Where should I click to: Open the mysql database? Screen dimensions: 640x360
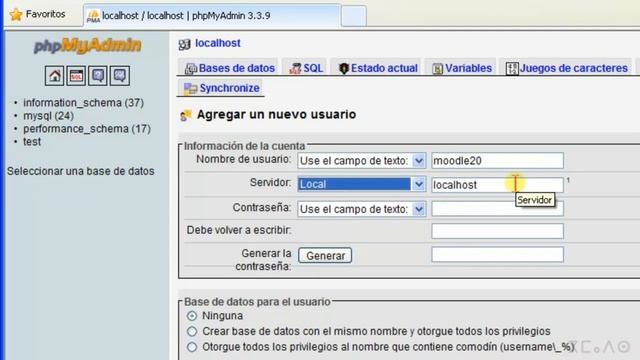tap(48, 116)
